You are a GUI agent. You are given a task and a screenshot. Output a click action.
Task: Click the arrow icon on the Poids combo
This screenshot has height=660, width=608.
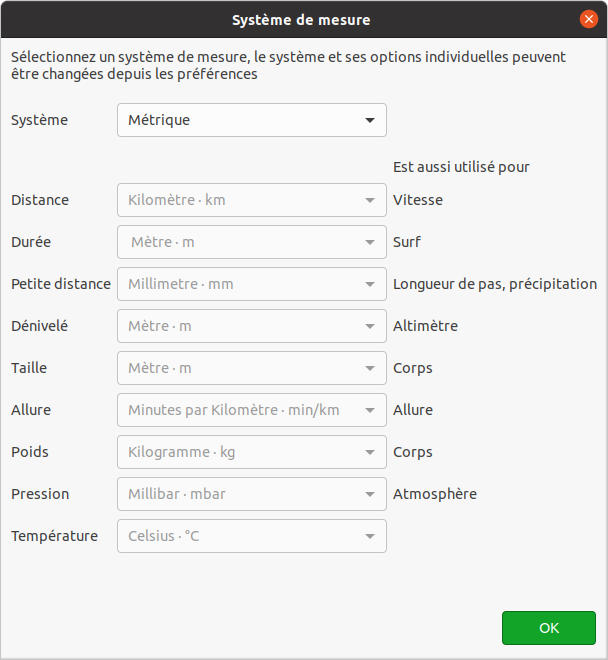[x=370, y=452]
